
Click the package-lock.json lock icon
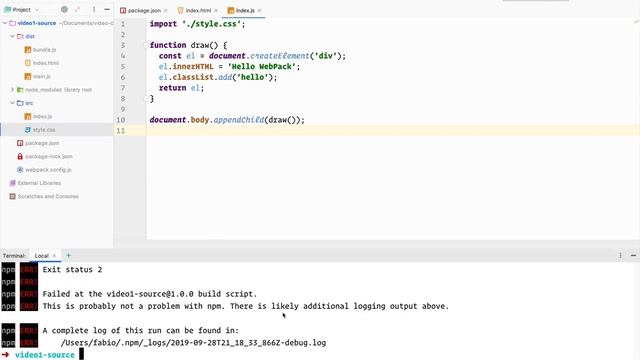(20, 156)
